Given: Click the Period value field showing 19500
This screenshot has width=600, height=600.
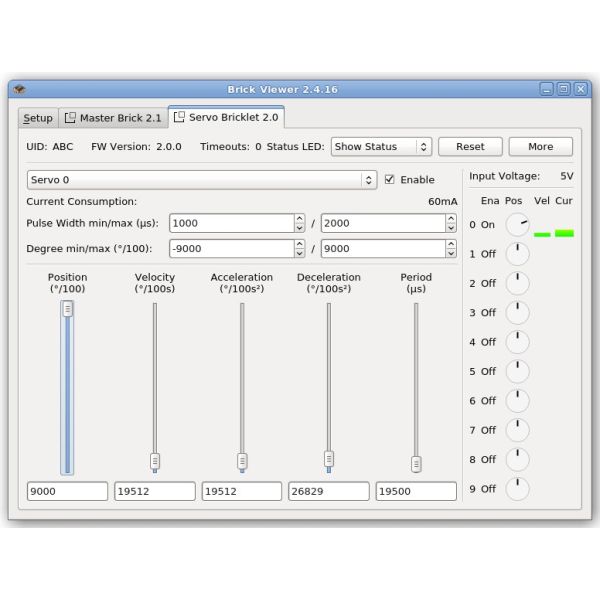Looking at the screenshot, I should pyautogui.click(x=416, y=491).
